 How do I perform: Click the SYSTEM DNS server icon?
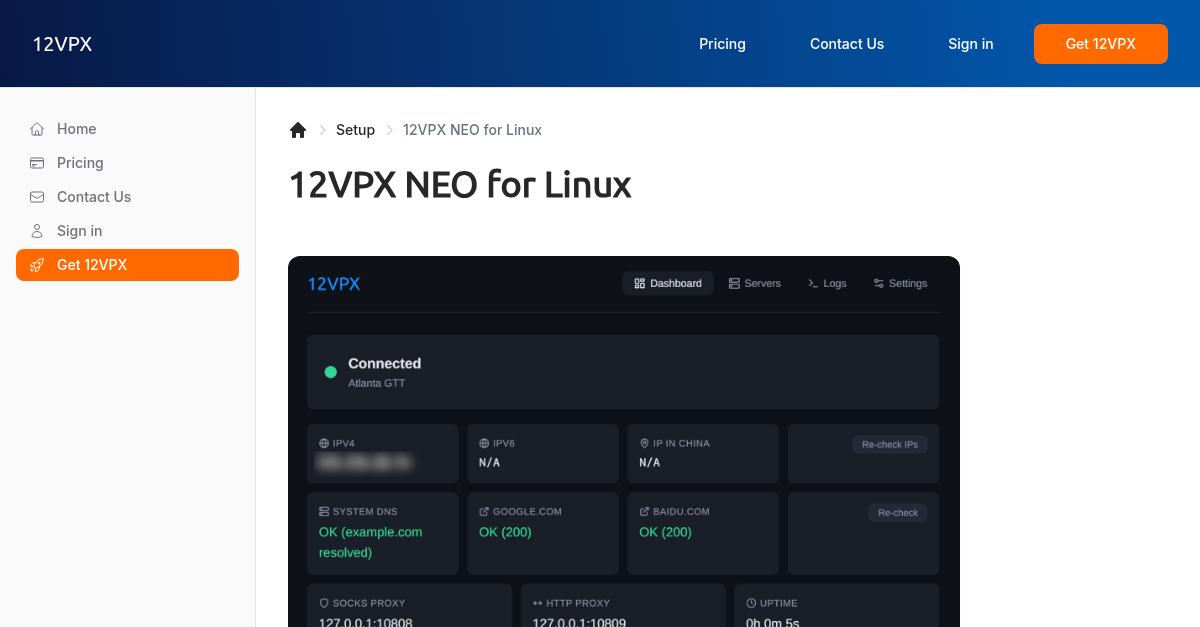click(x=324, y=511)
